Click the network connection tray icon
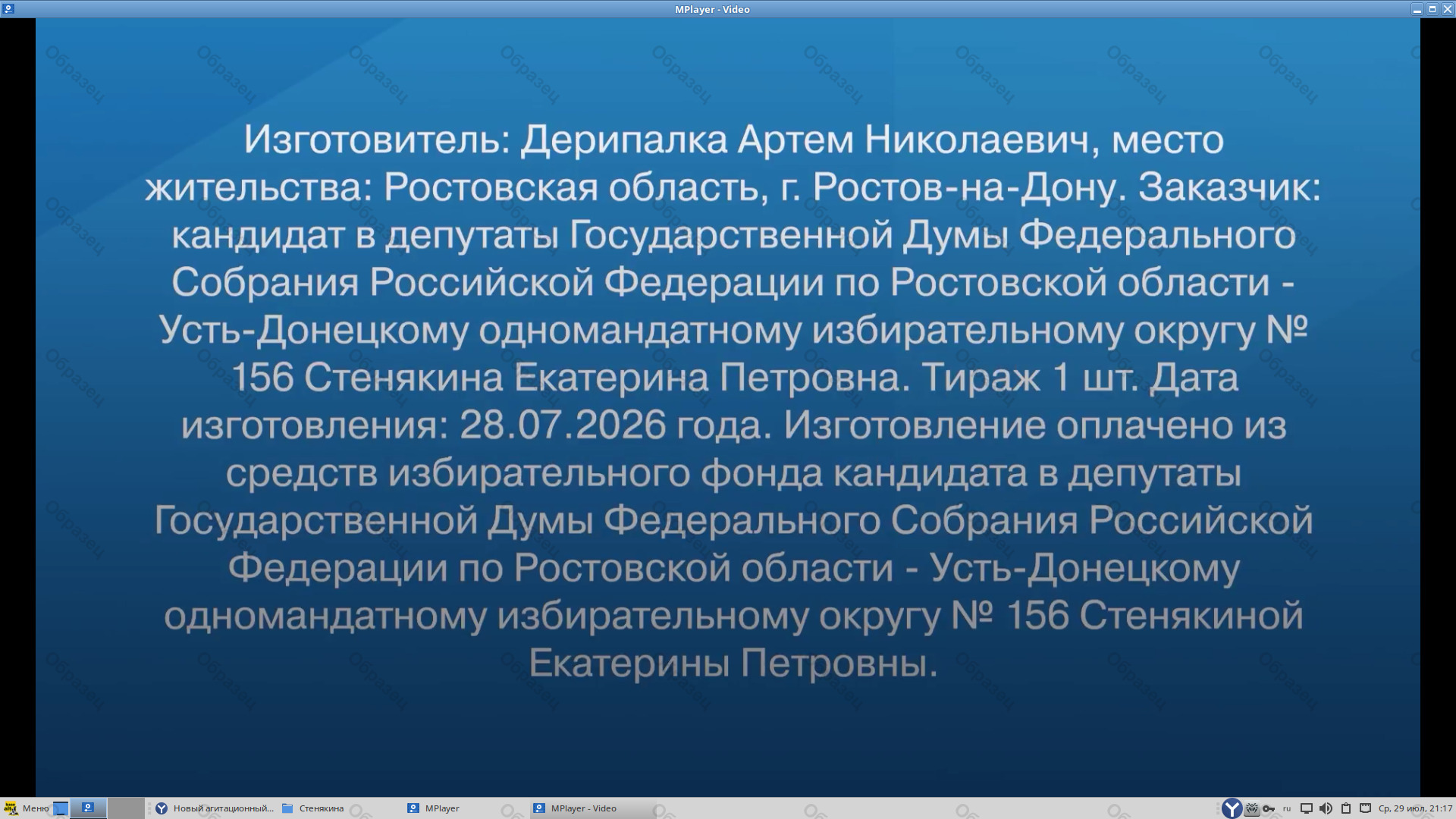1456x819 pixels. click(x=1365, y=808)
